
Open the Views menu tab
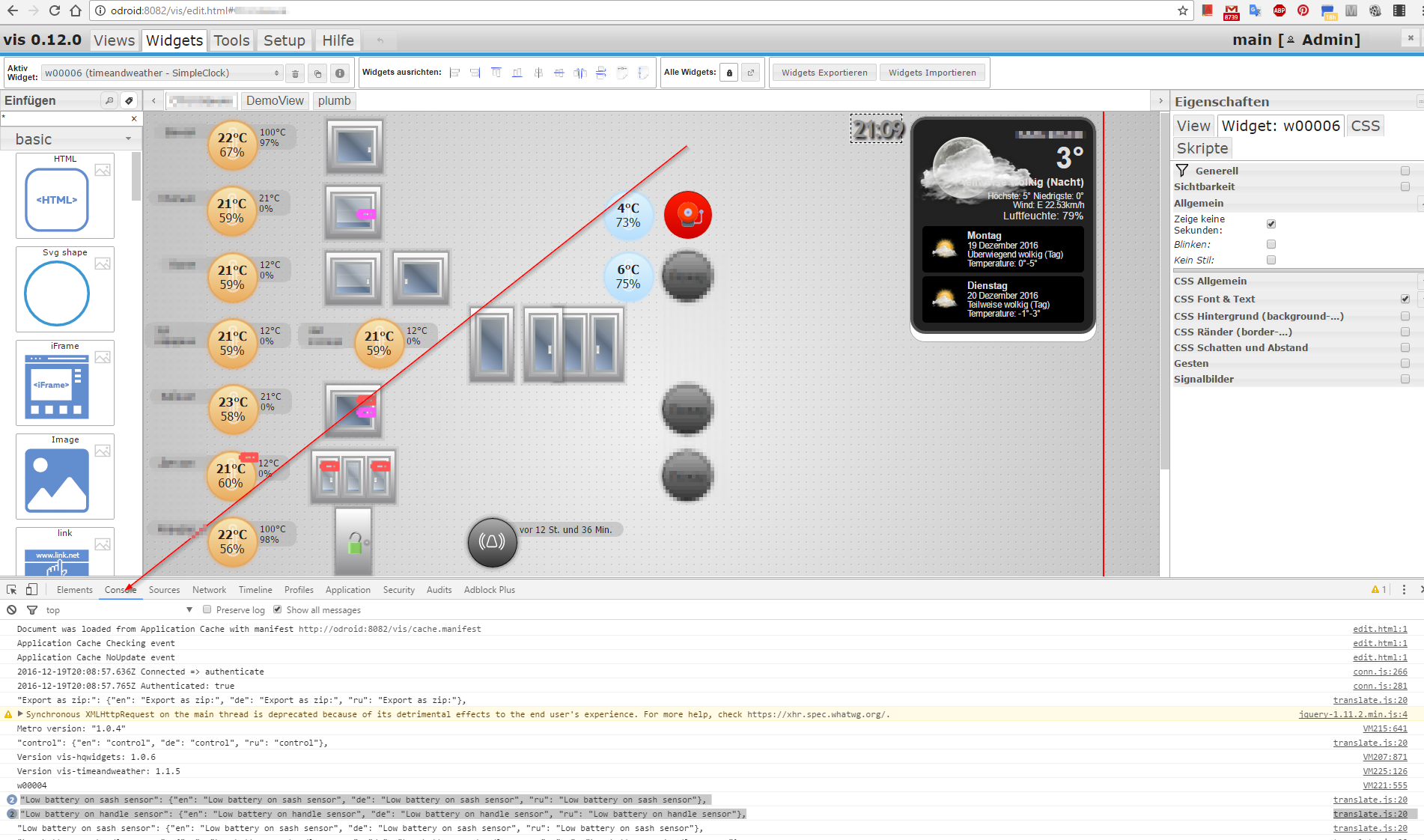pyautogui.click(x=115, y=40)
